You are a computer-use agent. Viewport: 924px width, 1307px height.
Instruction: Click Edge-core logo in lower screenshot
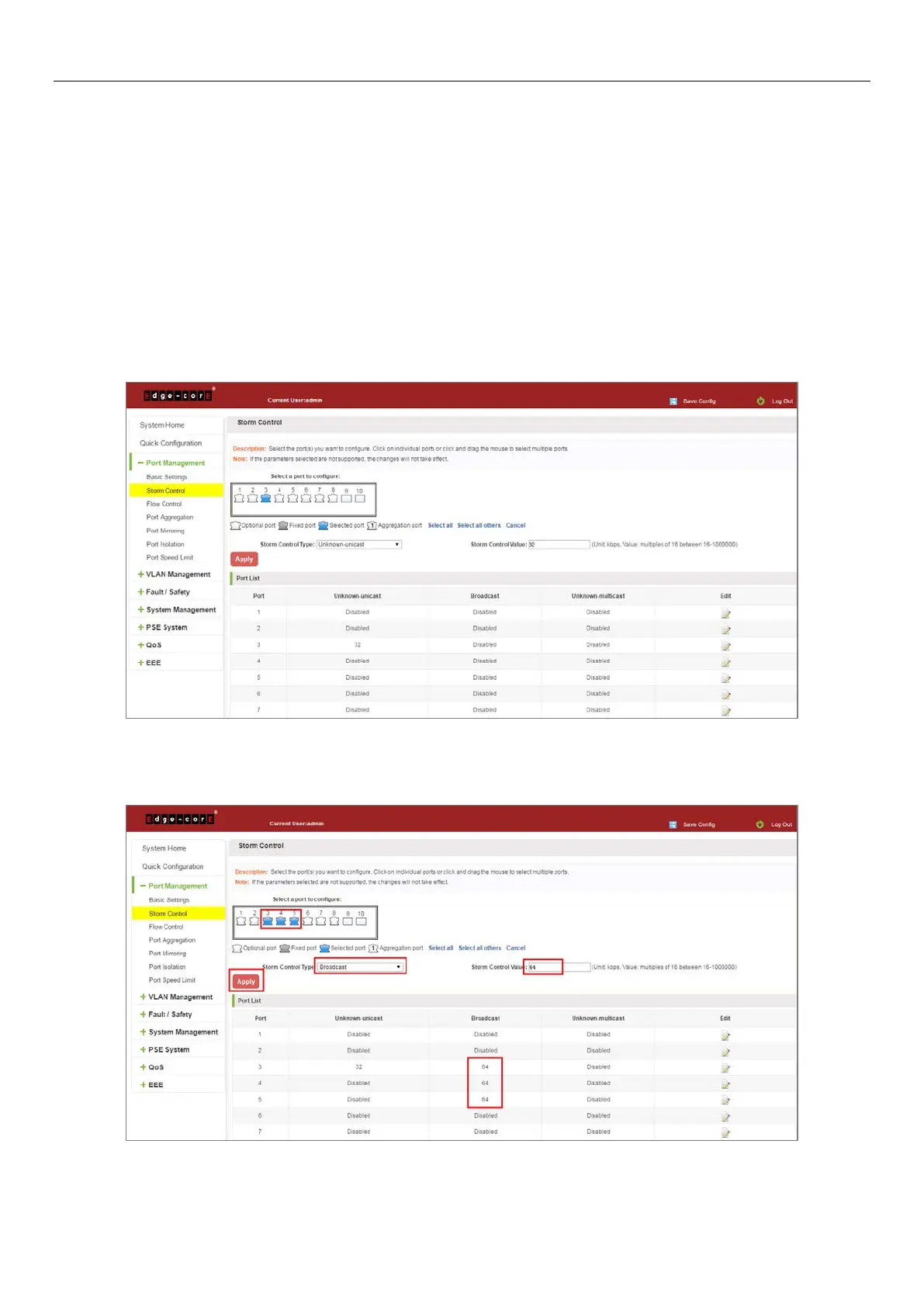[180, 818]
